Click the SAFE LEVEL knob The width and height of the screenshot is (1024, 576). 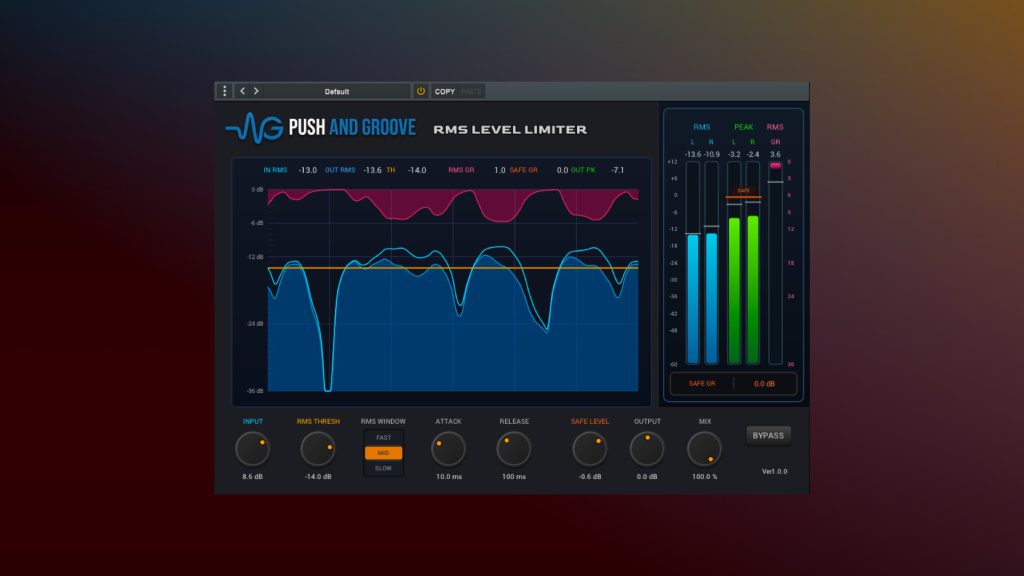(590, 449)
